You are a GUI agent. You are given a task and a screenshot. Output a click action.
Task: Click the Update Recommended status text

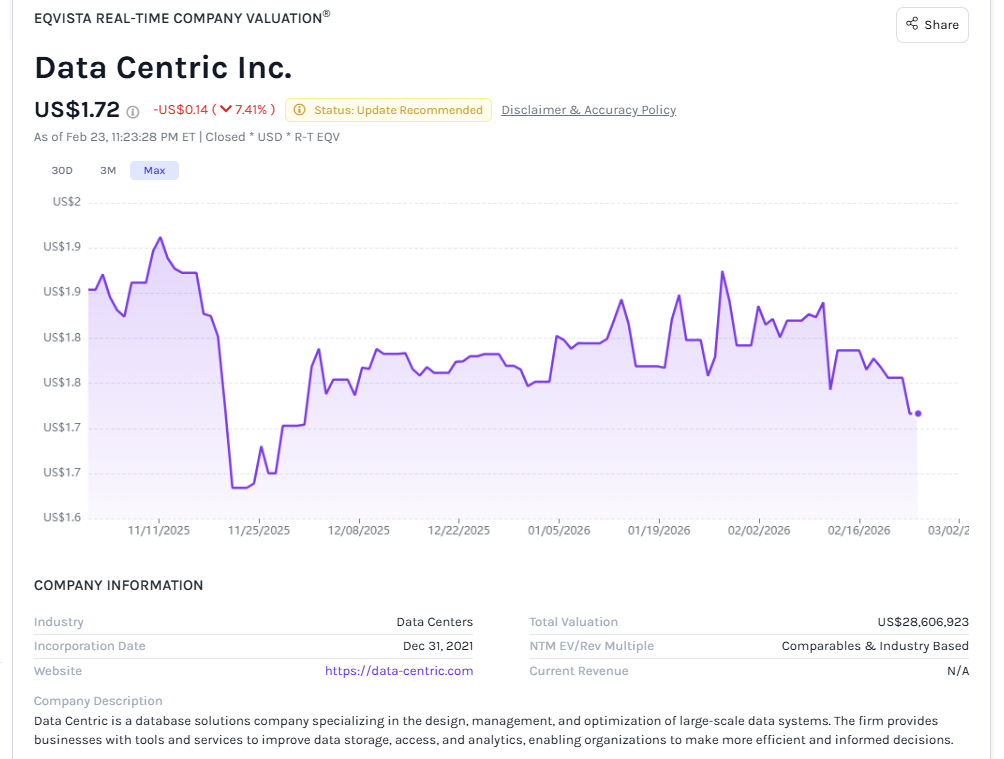click(x=398, y=110)
